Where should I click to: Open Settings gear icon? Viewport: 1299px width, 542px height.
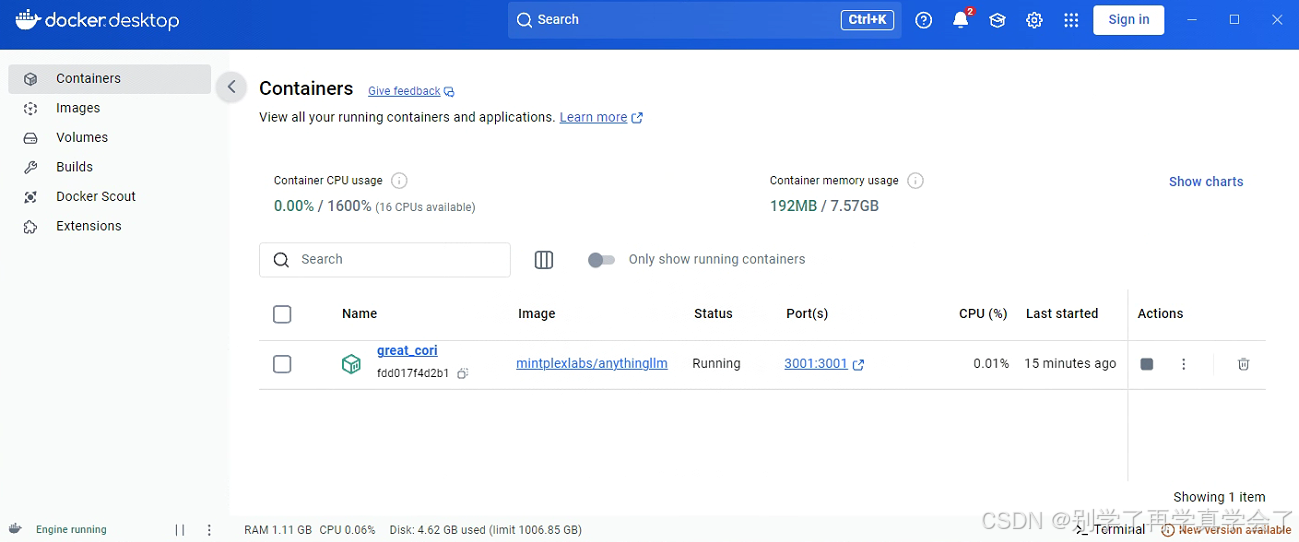[x=1034, y=20]
